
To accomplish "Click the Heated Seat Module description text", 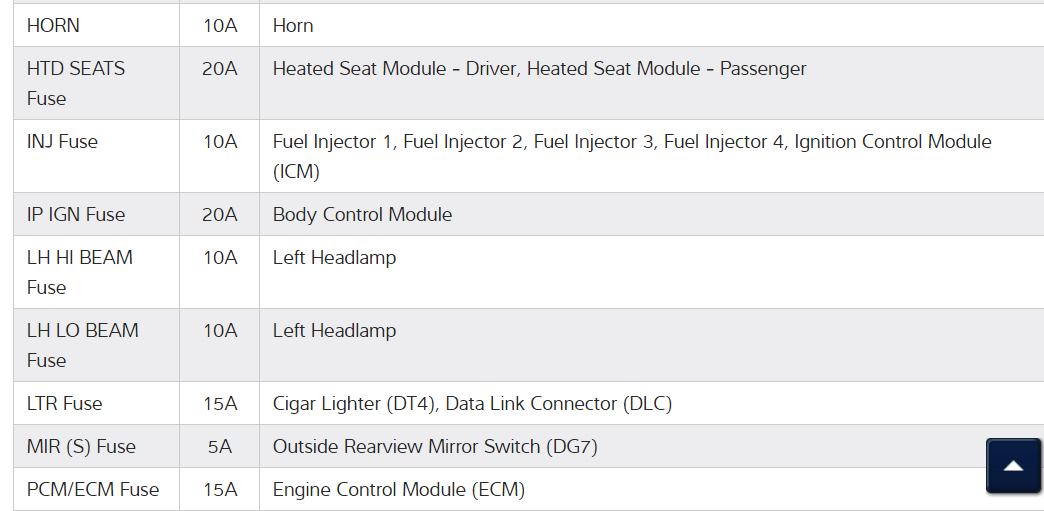I will coord(539,69).
